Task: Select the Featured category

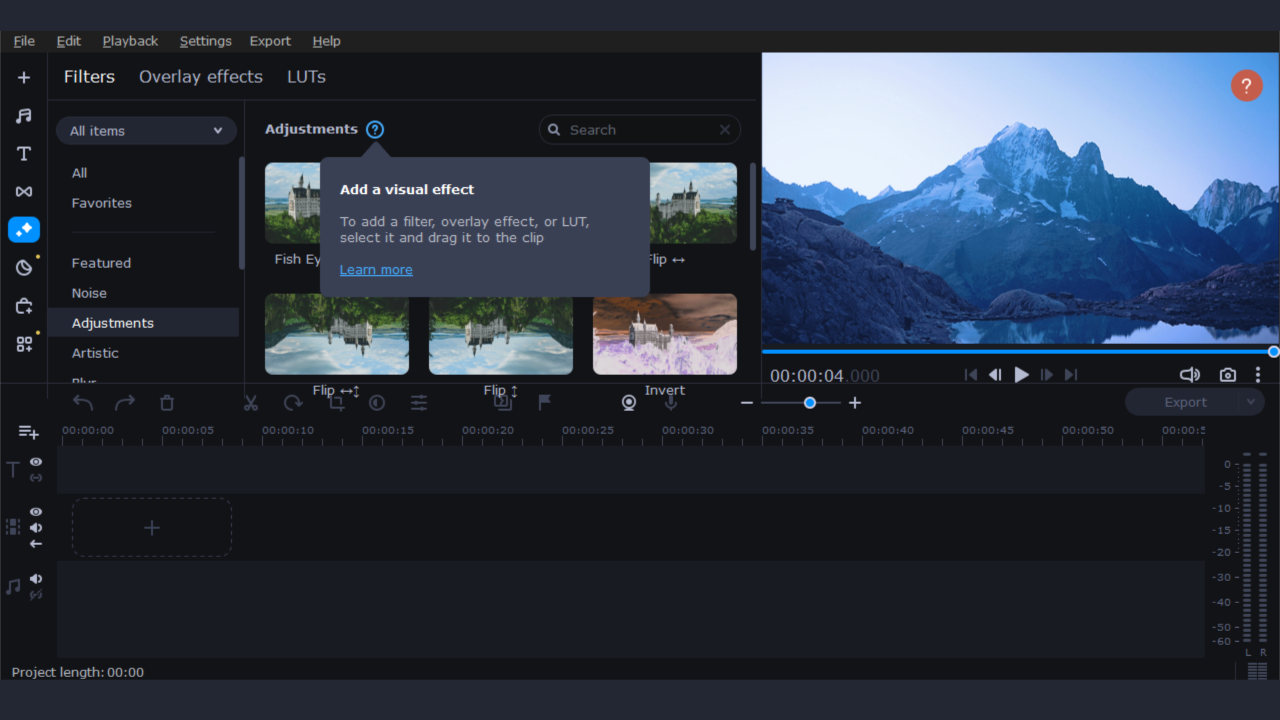Action: click(101, 263)
